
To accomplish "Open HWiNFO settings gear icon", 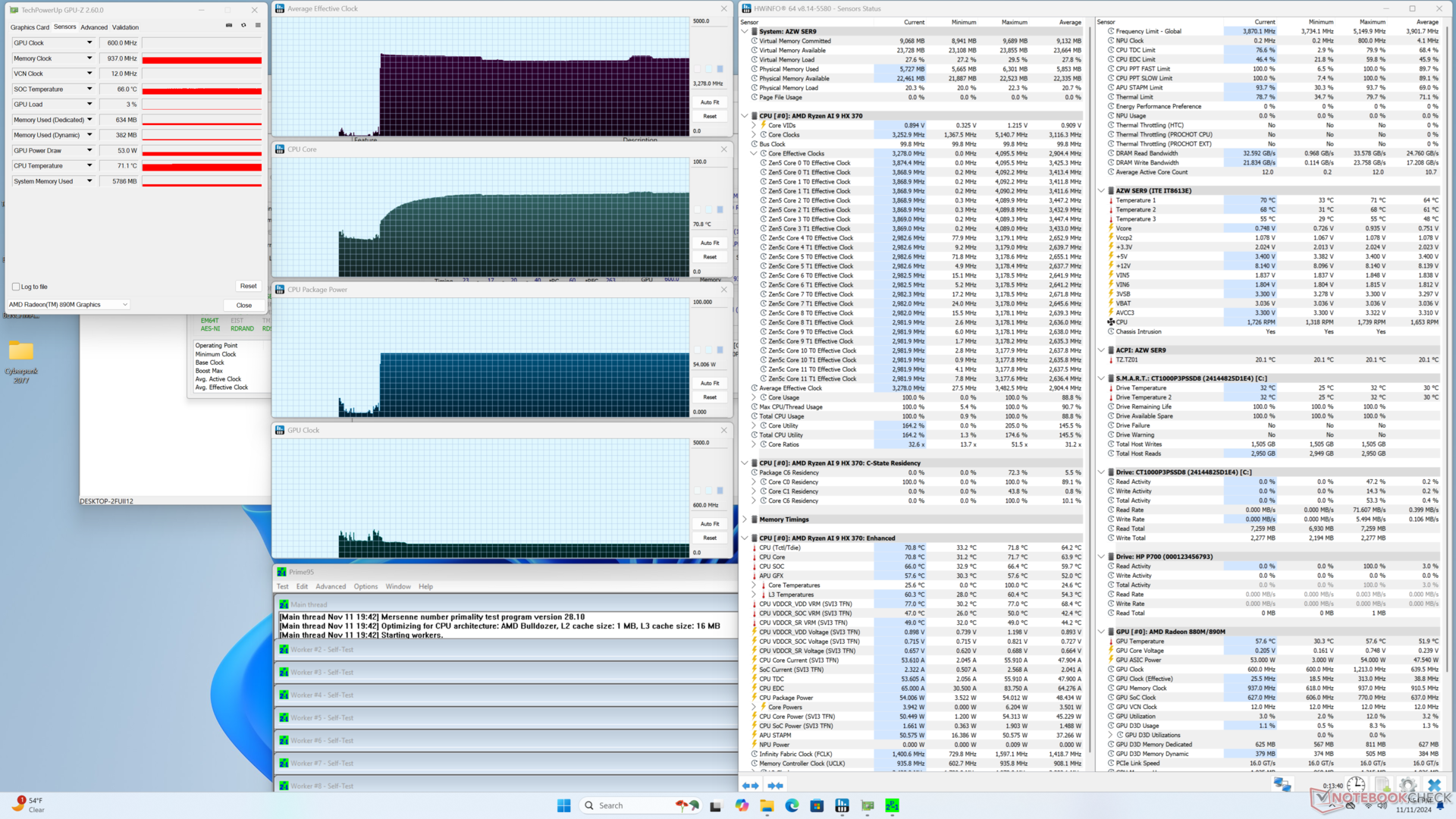I will point(1407,786).
